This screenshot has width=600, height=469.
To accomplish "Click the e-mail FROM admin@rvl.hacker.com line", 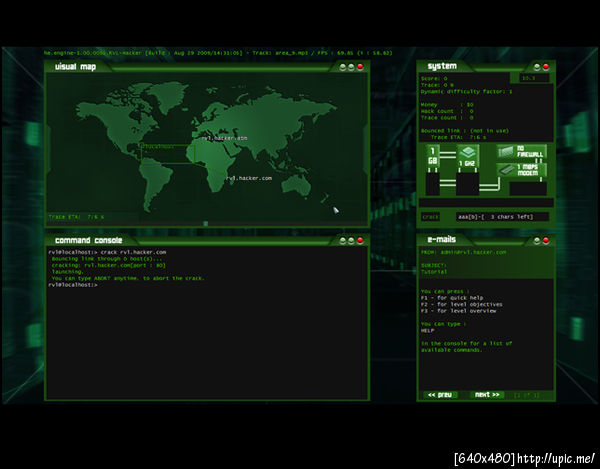I will point(463,252).
